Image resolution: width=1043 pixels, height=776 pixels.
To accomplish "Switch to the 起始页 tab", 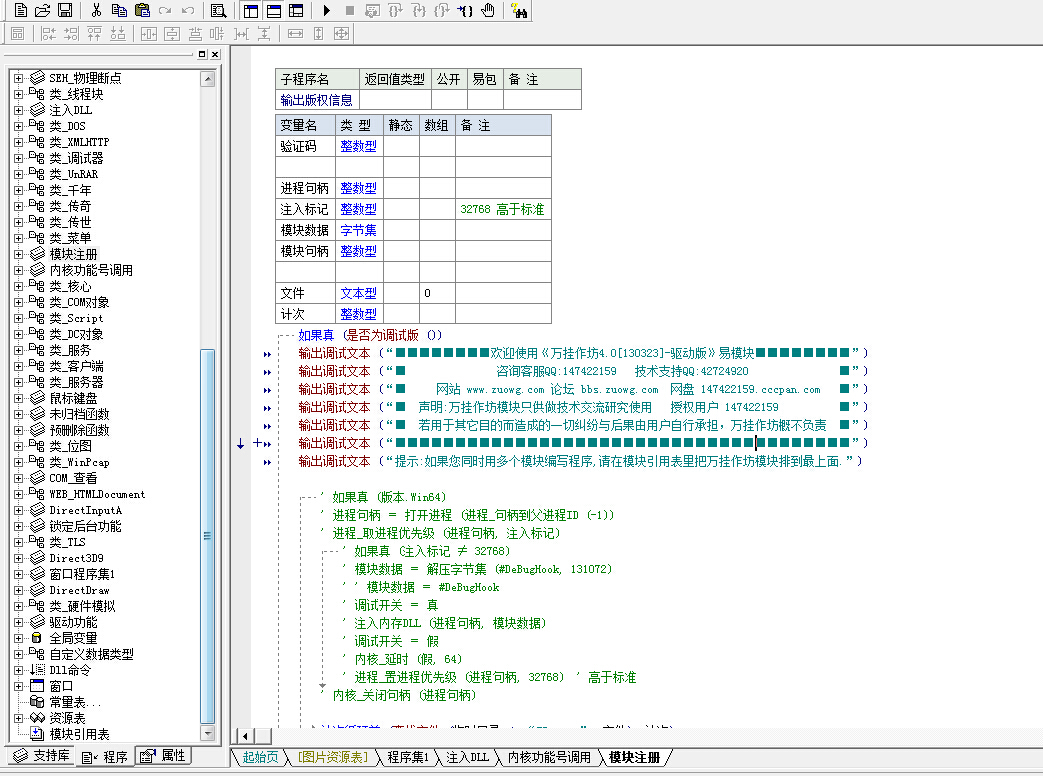I will click(261, 757).
